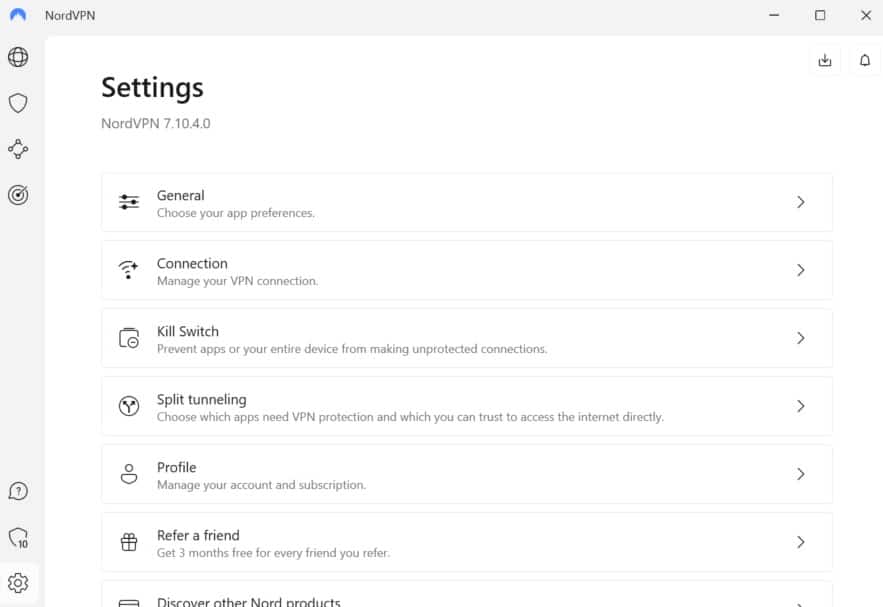Open the help chat bubble icon

[x=18, y=491]
